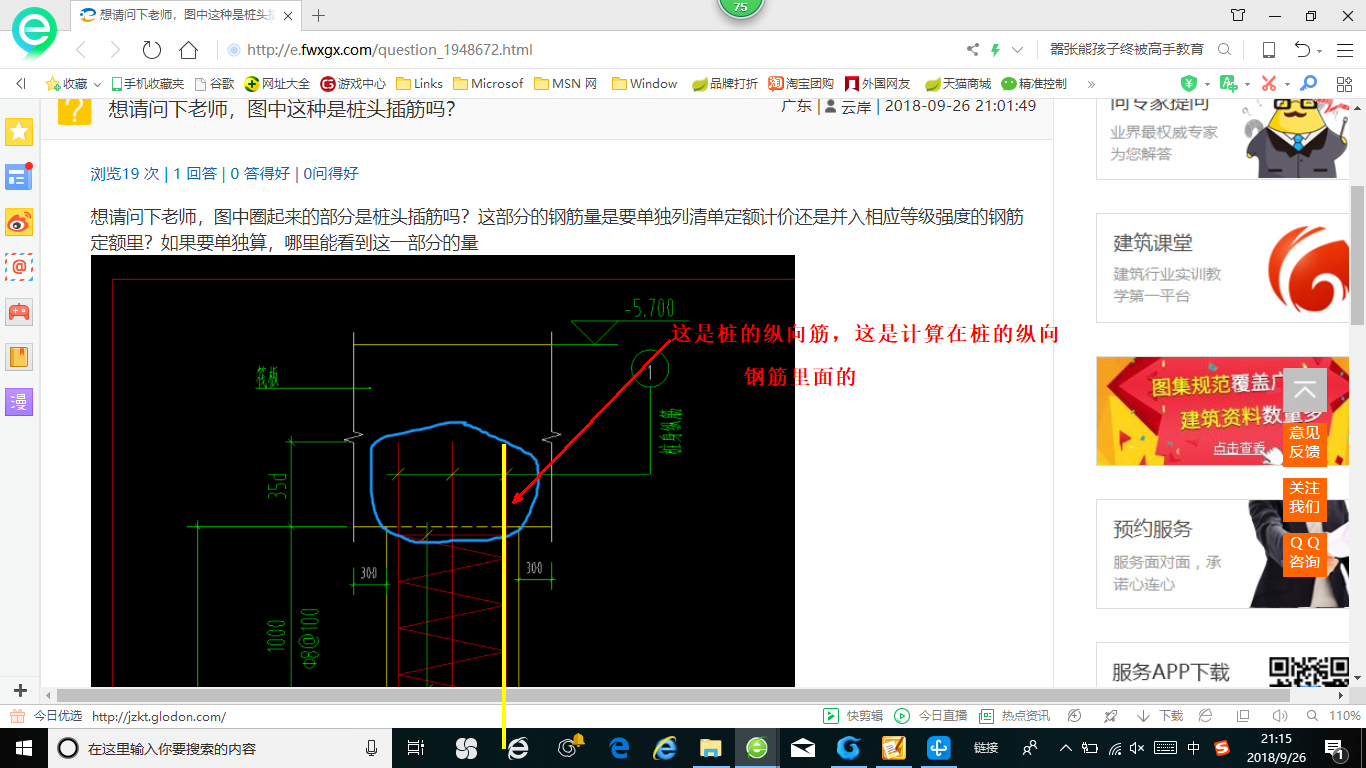Click the search magnifier in the search box

[1224, 50]
